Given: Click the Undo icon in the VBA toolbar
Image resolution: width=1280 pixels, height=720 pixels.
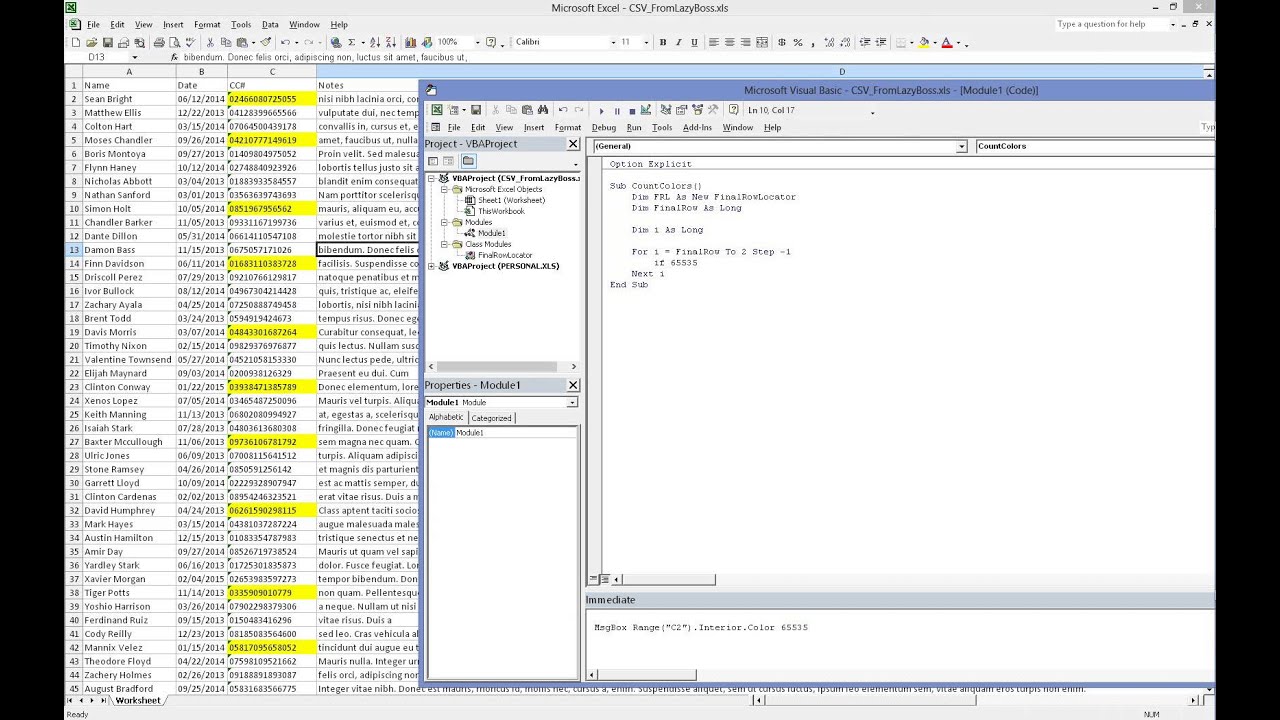Looking at the screenshot, I should pyautogui.click(x=563, y=110).
